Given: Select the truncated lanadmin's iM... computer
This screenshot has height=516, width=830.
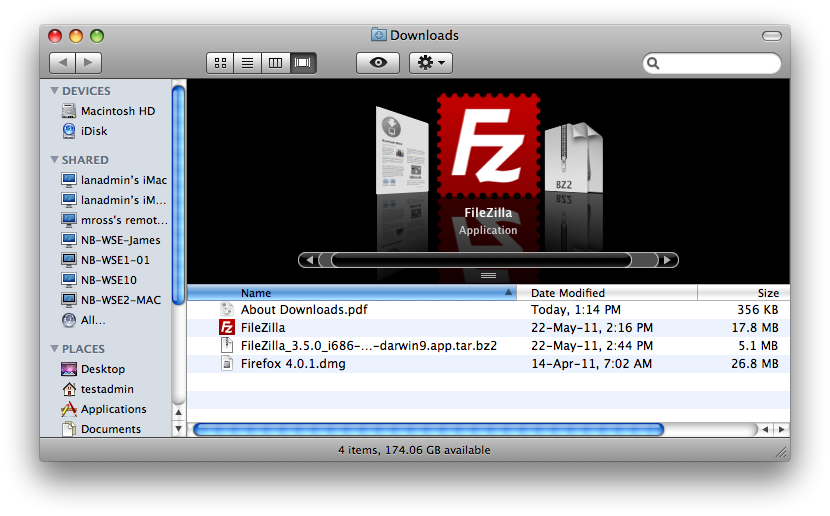Looking at the screenshot, I should coord(114,200).
